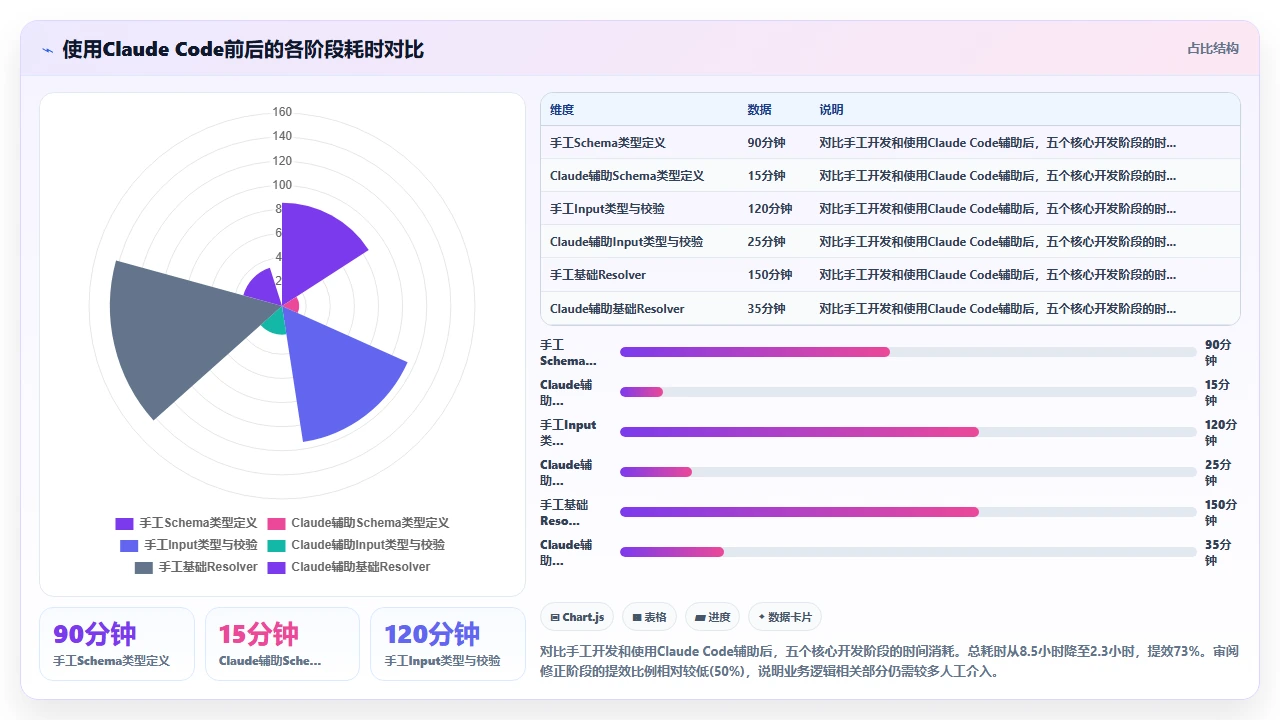
Task: Click the 数据 column header
Action: point(760,110)
